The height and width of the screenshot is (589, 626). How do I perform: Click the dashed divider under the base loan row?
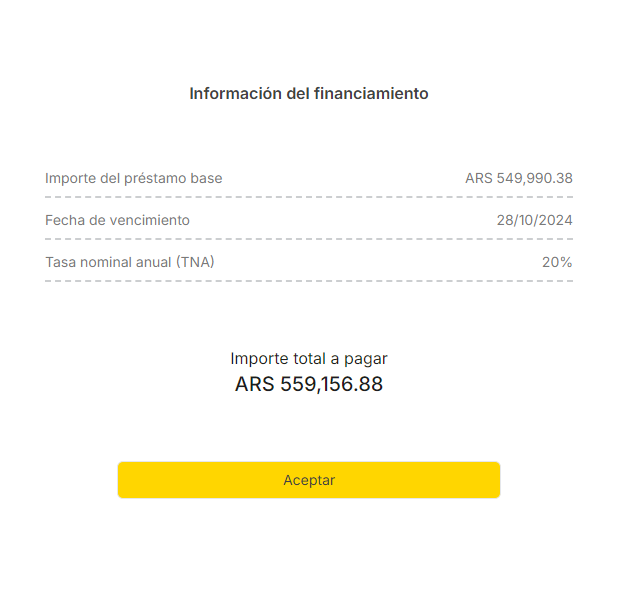pyautogui.click(x=309, y=197)
